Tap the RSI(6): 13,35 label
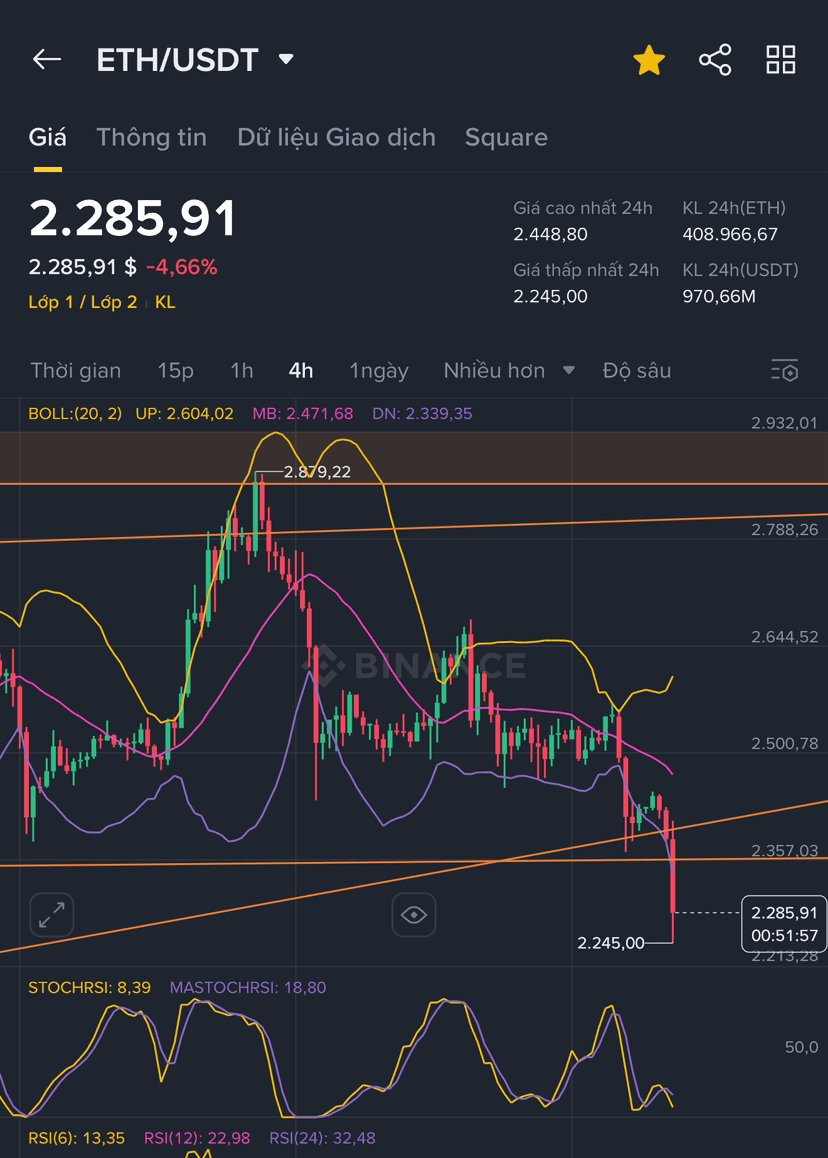 77,1138
